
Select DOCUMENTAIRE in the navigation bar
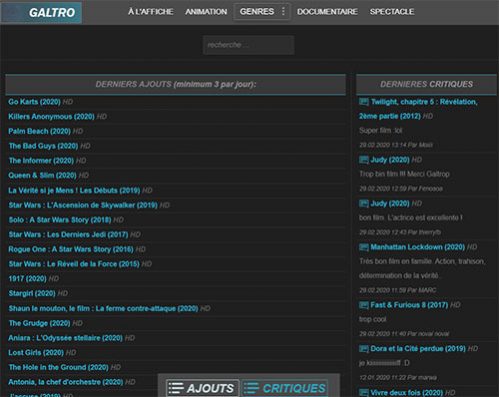click(x=327, y=12)
